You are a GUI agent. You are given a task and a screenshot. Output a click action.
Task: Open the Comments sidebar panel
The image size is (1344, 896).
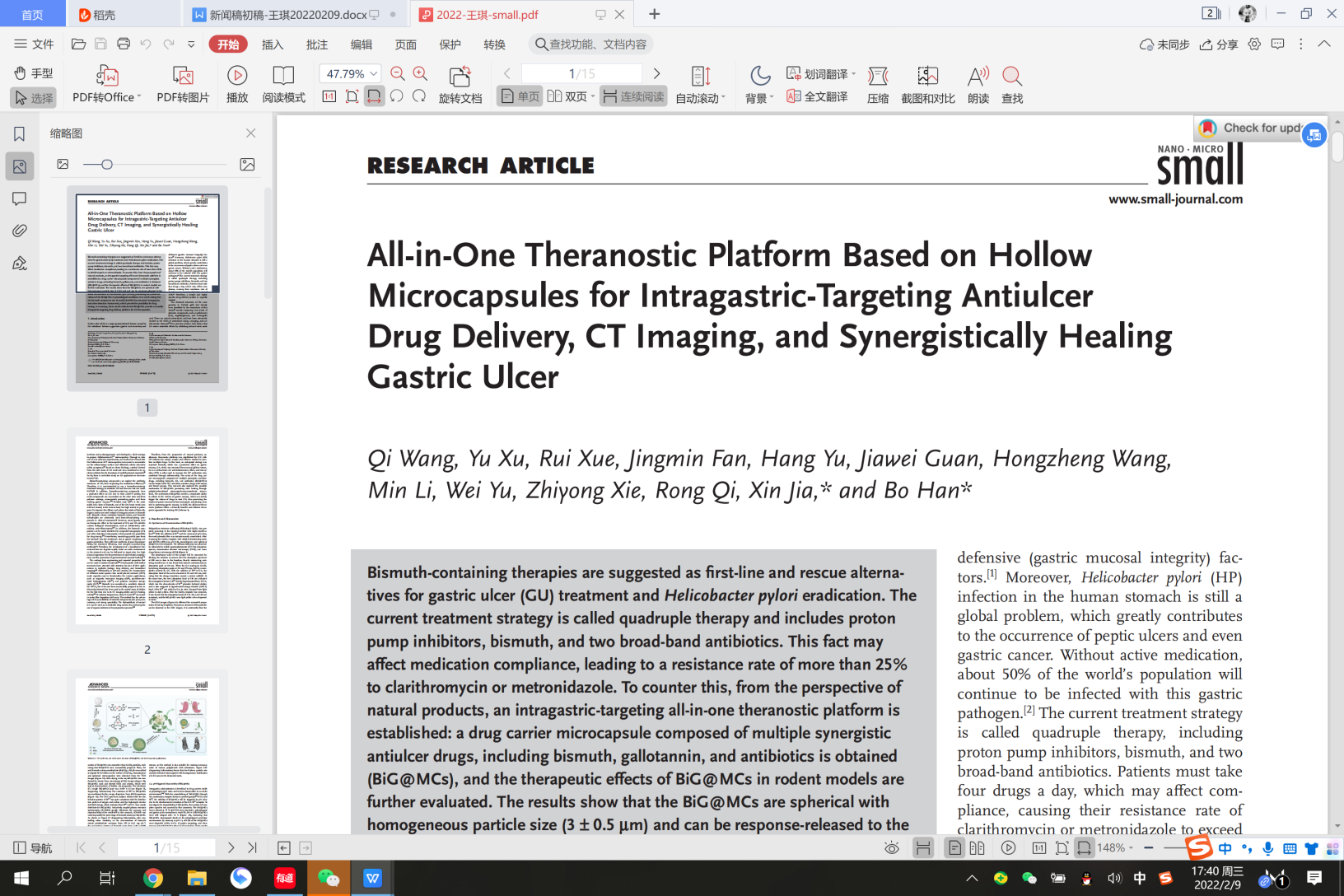[x=20, y=198]
